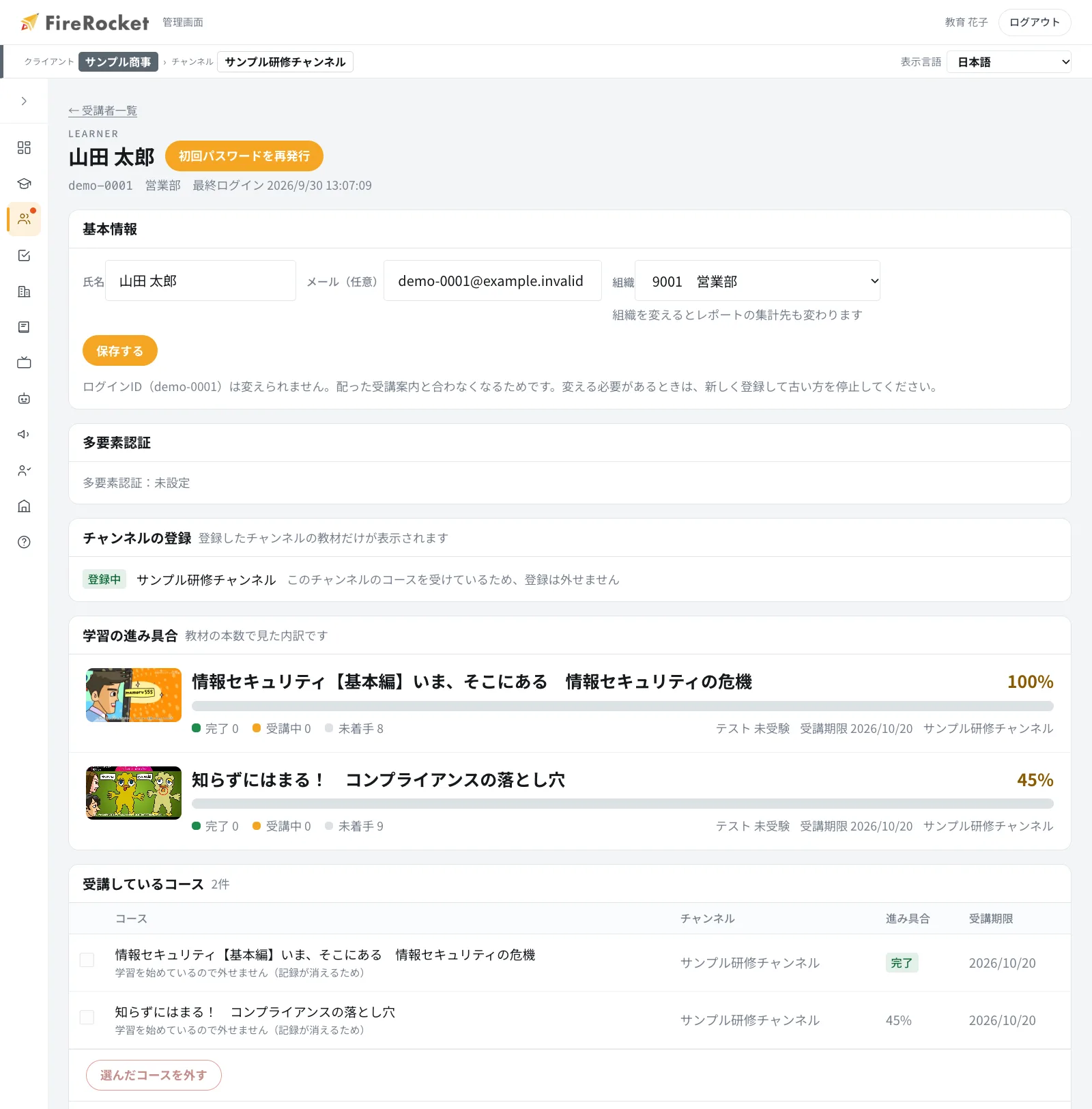Click the 多要素認証：未設定 status text
1092x1109 pixels.
(x=136, y=483)
